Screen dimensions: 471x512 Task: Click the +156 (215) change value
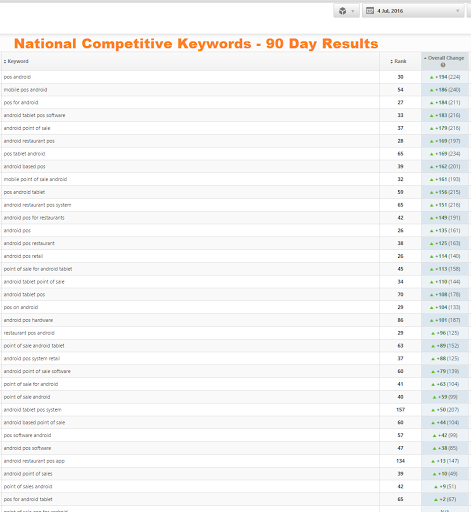[x=445, y=192]
